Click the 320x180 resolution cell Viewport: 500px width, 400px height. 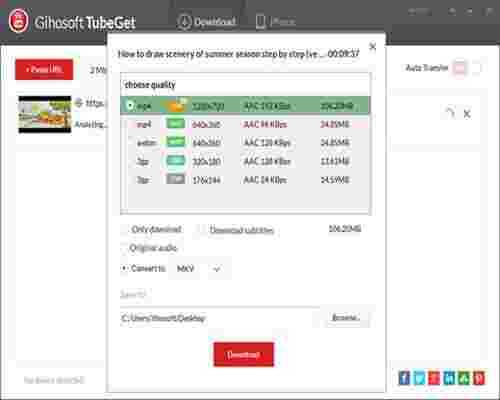(206, 162)
